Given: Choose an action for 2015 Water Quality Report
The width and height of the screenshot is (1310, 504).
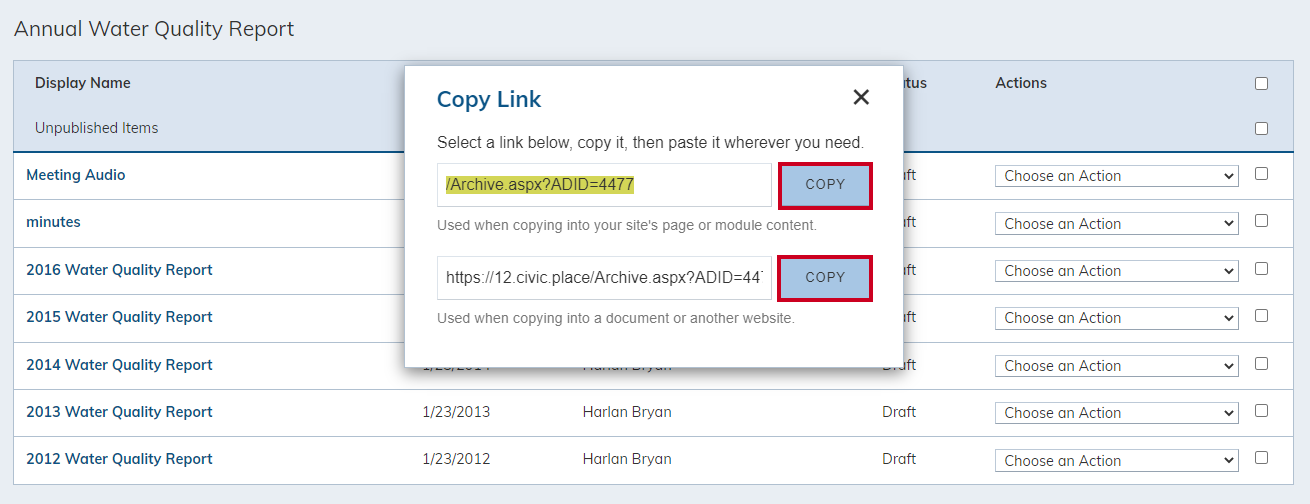Looking at the screenshot, I should (x=1117, y=318).
